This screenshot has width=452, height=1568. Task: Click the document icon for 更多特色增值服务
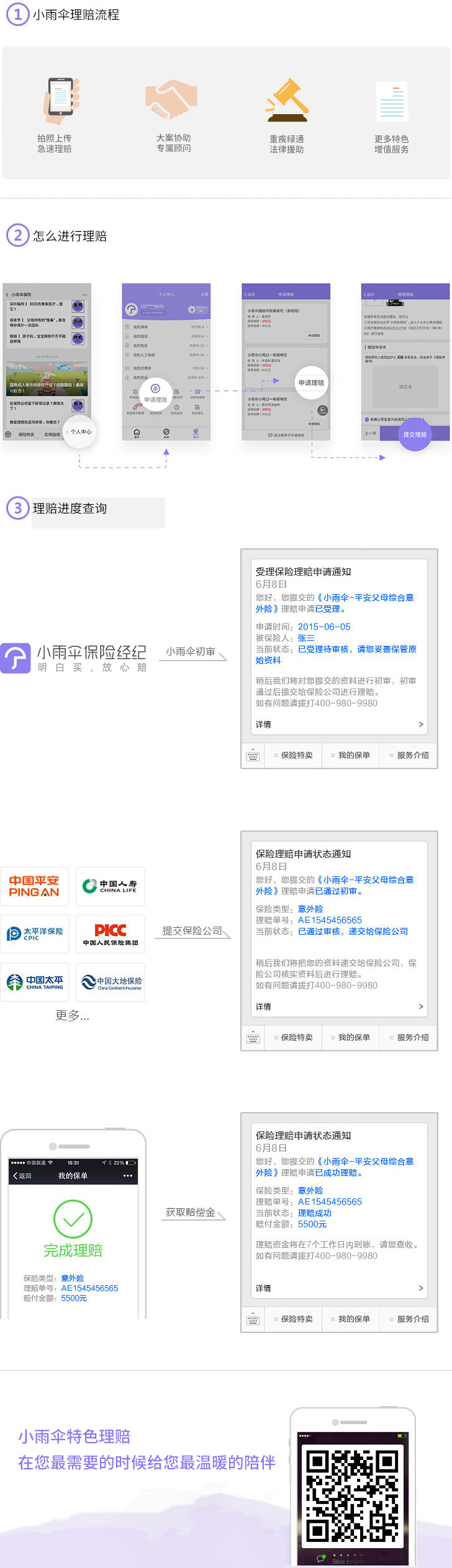coord(391,101)
